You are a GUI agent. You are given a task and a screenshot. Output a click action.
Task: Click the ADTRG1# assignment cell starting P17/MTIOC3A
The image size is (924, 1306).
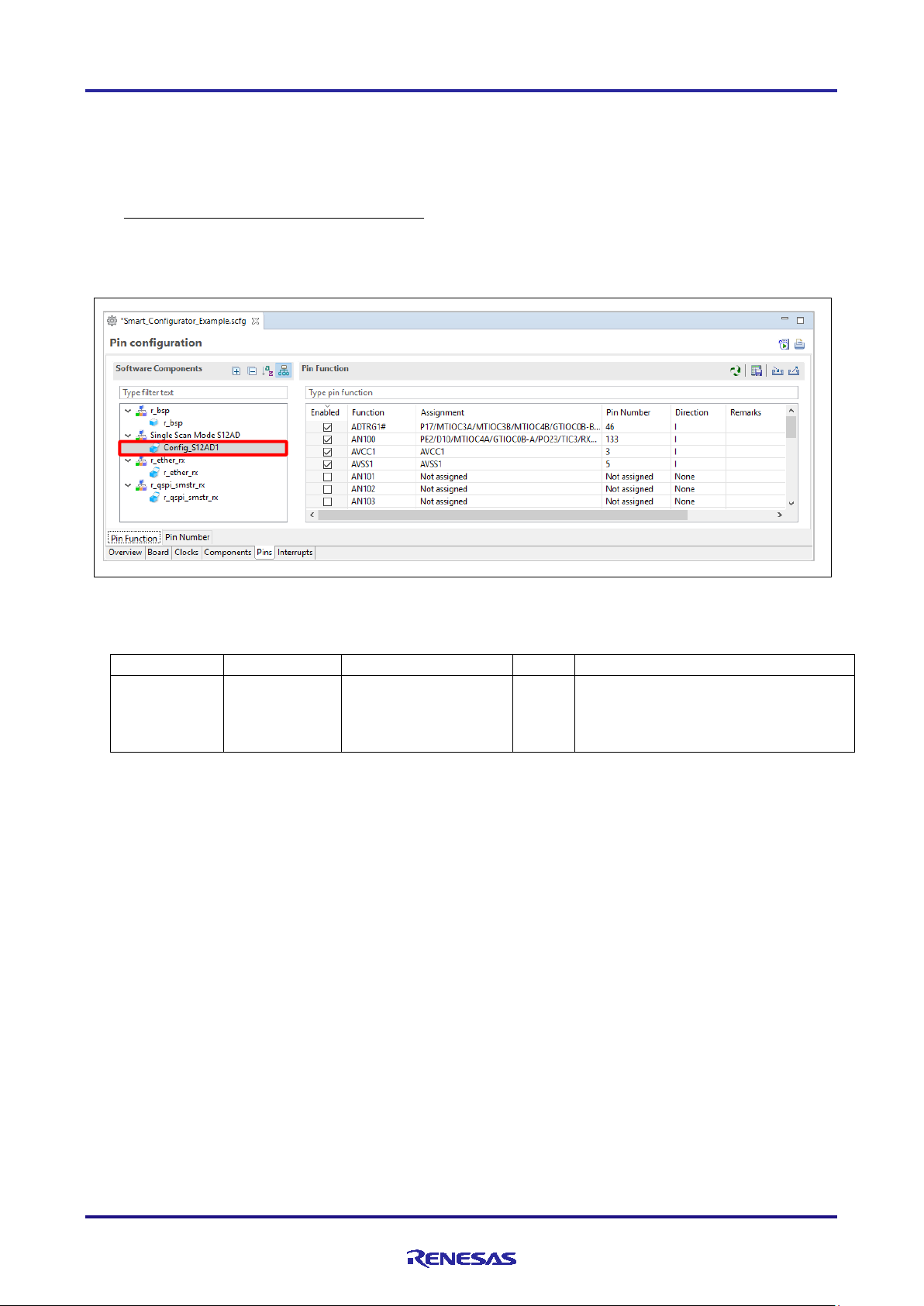pyautogui.click(x=509, y=427)
